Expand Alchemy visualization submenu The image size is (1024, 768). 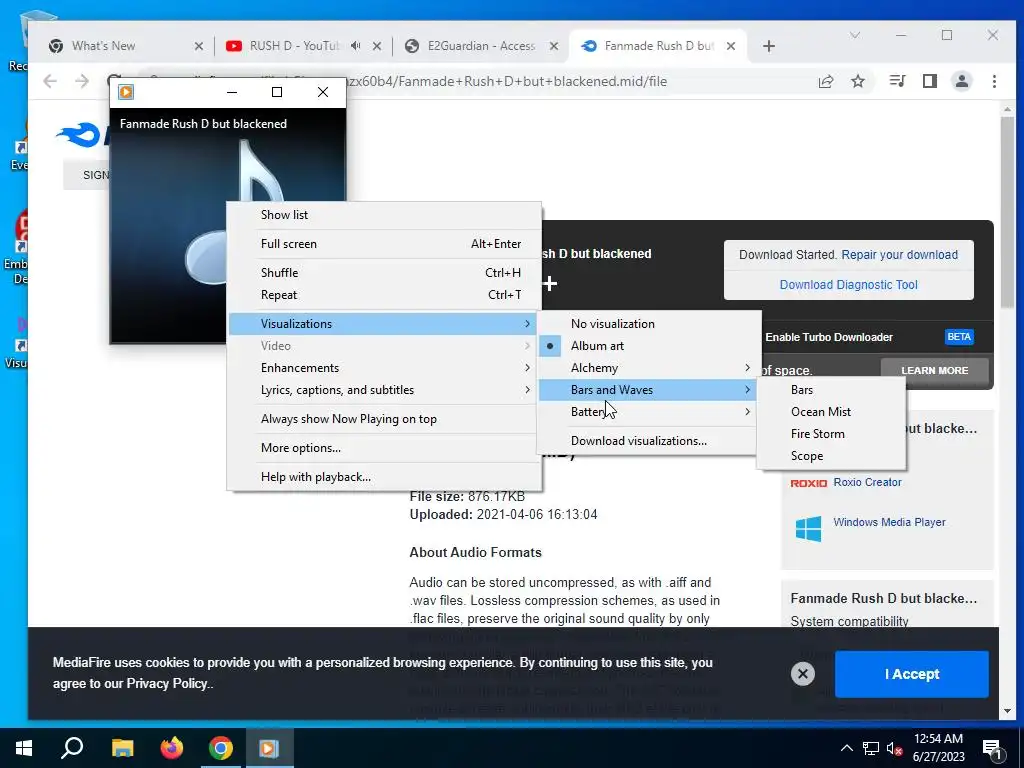648,368
